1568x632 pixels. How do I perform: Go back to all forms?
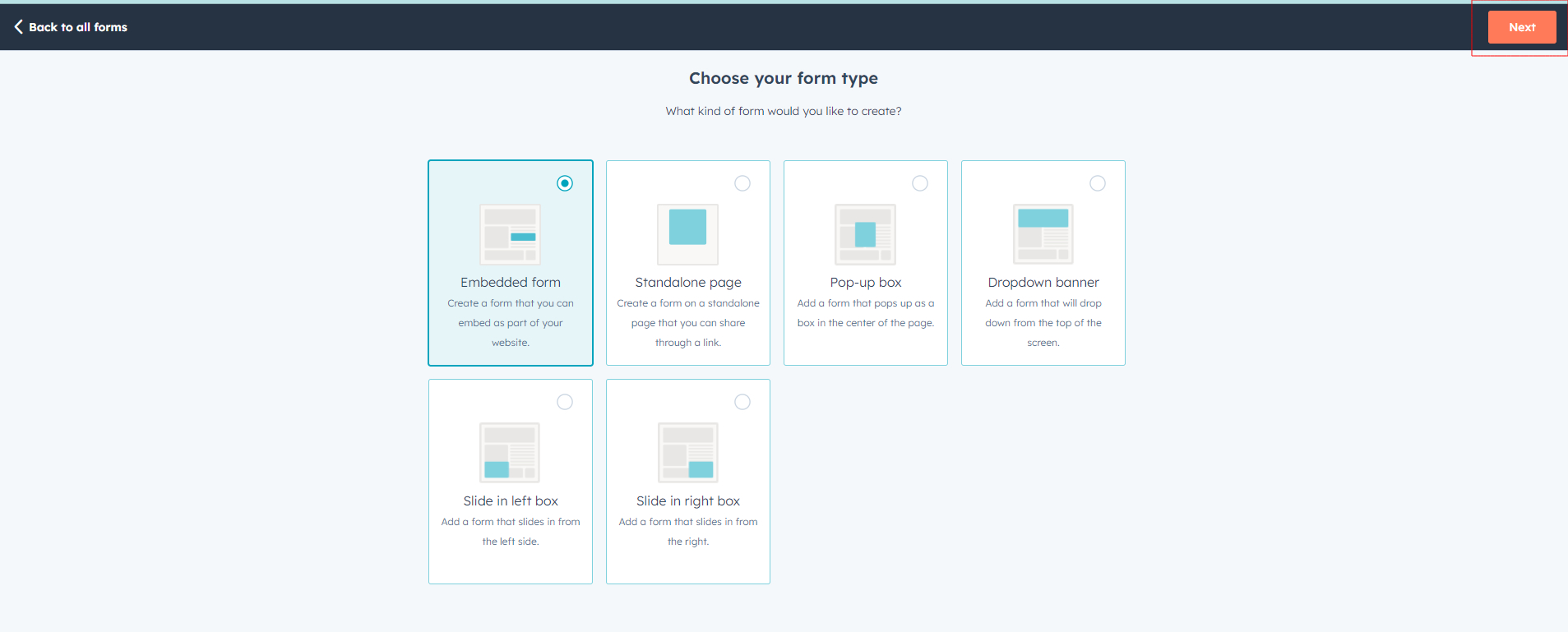tap(78, 27)
